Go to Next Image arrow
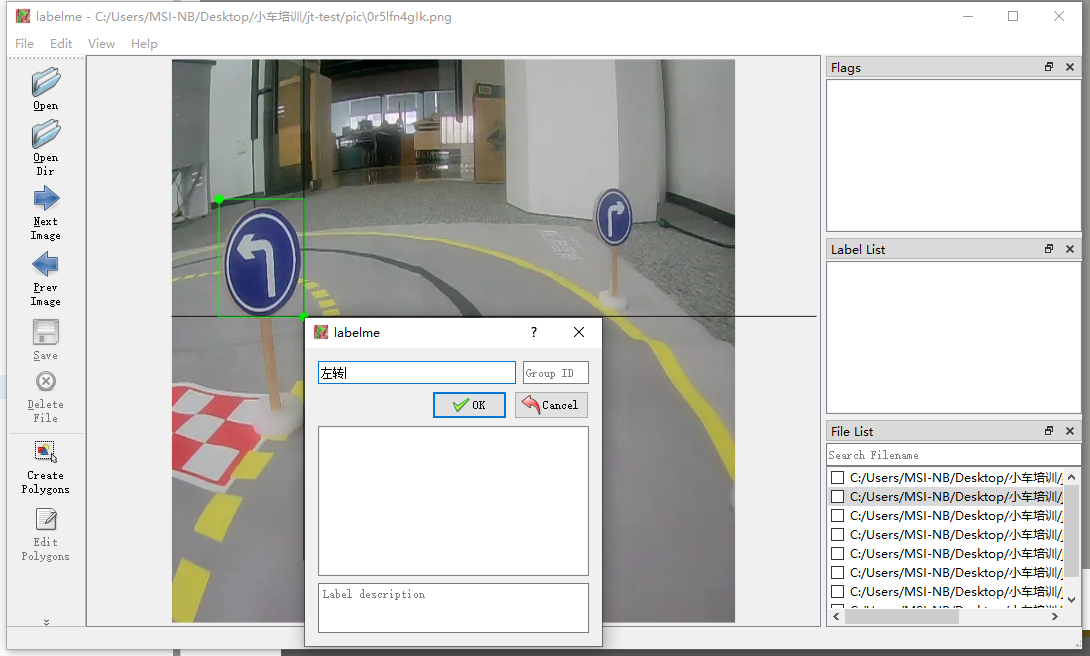The height and width of the screenshot is (656, 1090). pyautogui.click(x=45, y=198)
